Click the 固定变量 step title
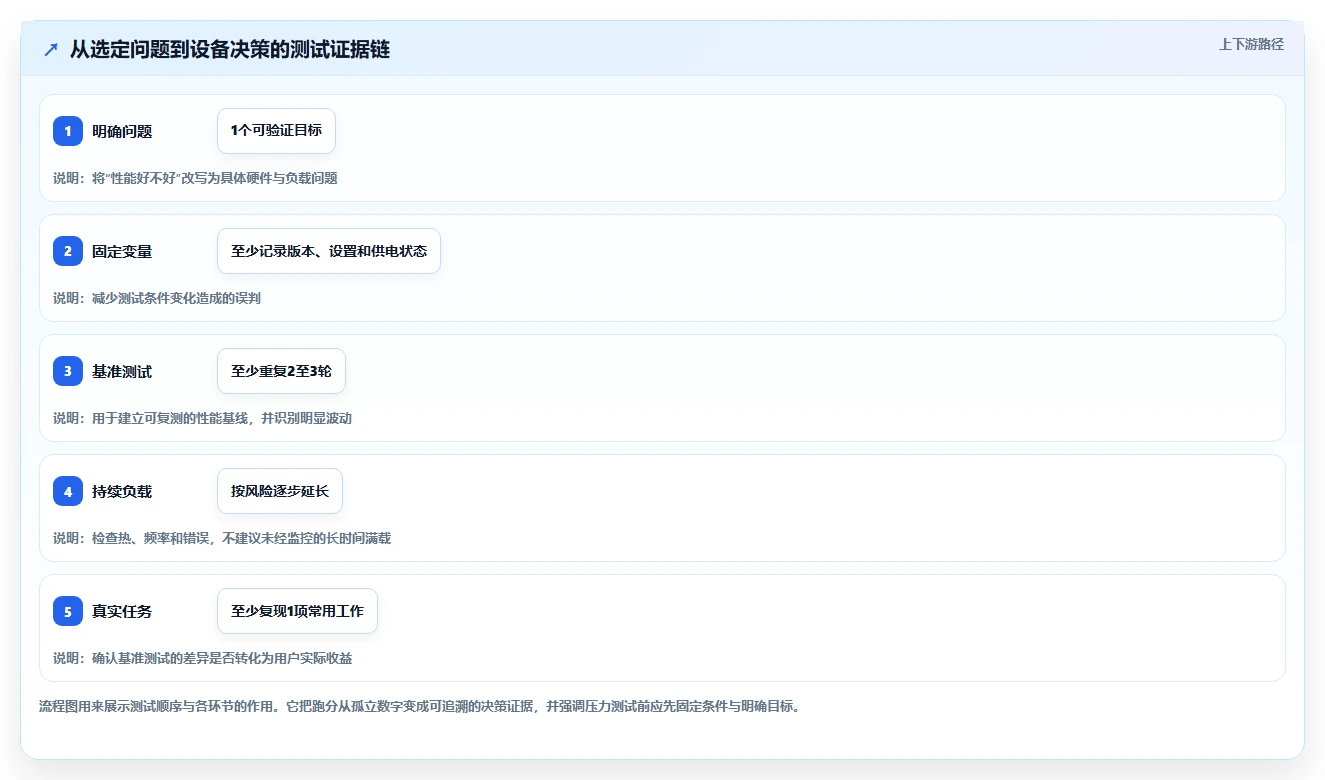The width and height of the screenshot is (1325, 780). pos(122,251)
